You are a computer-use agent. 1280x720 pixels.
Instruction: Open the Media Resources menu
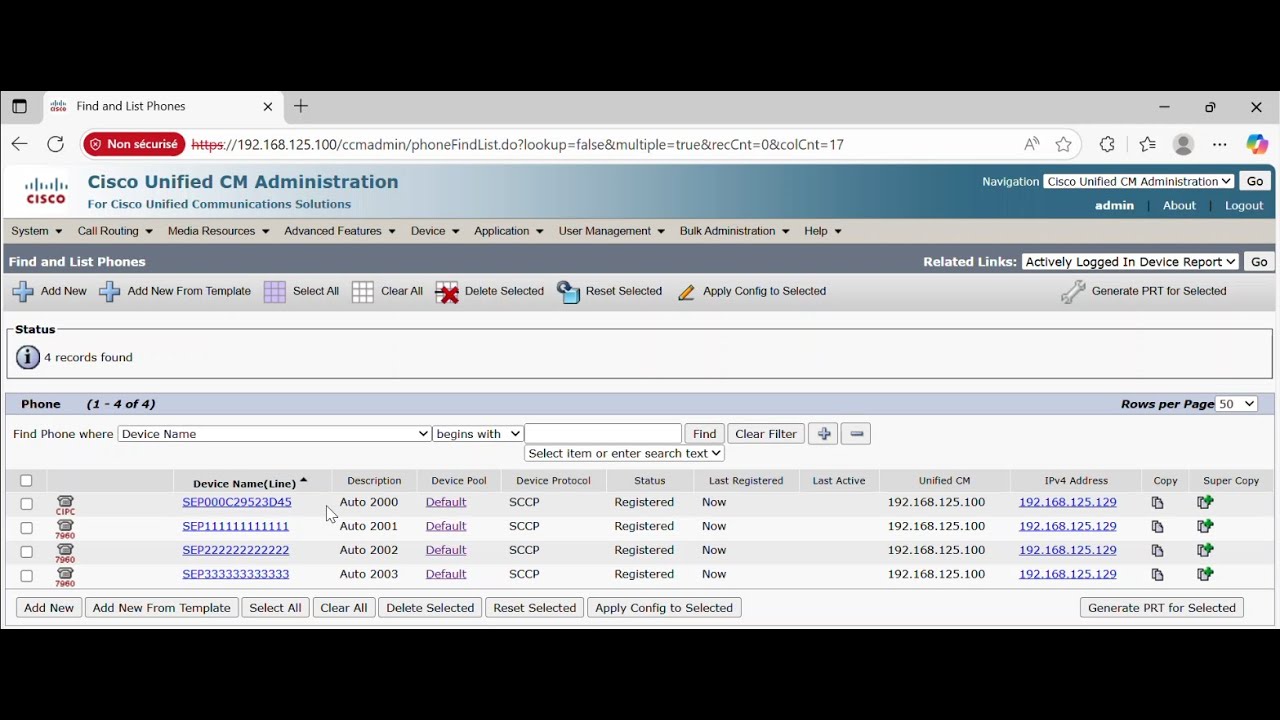[218, 231]
